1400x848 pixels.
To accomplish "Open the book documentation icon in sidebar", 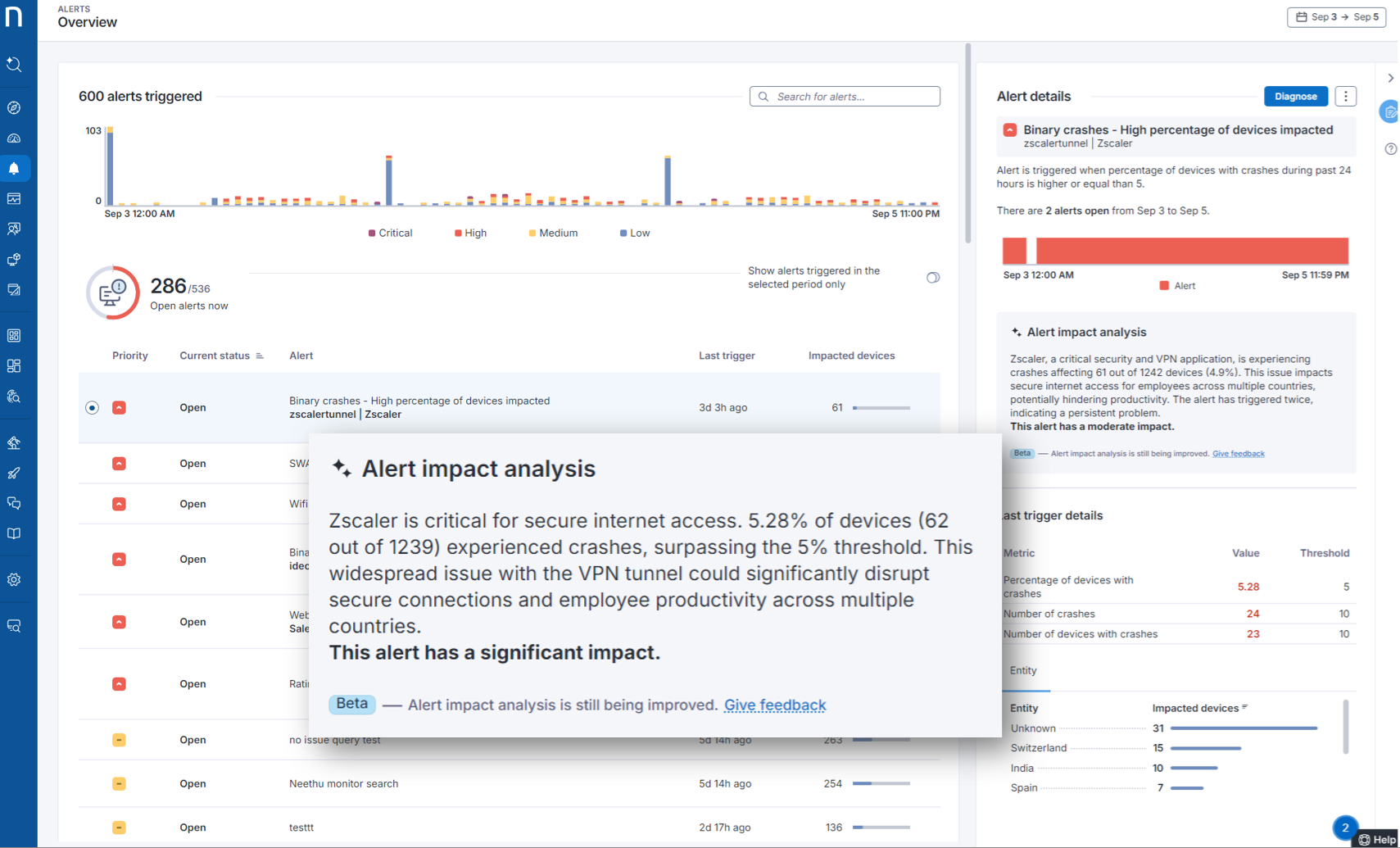I will pyautogui.click(x=15, y=533).
